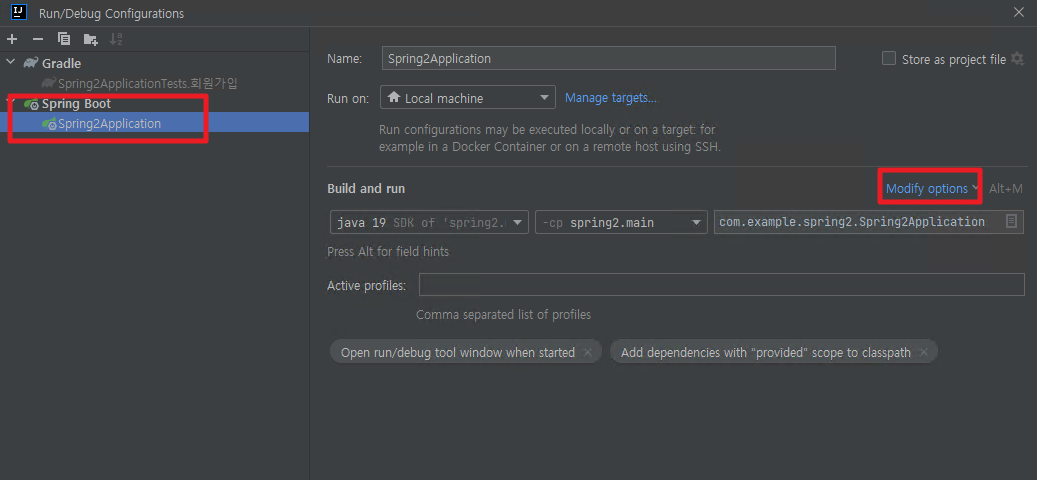Collapse the Gradle tree node
The image size is (1037, 480).
[11, 63]
